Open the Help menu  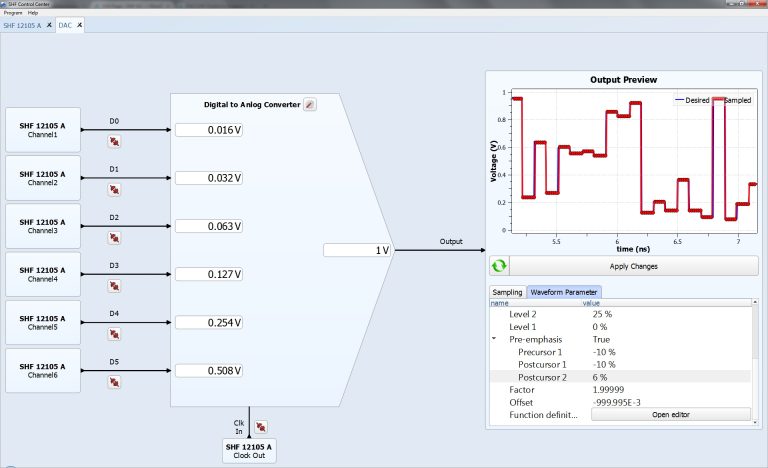[33, 12]
